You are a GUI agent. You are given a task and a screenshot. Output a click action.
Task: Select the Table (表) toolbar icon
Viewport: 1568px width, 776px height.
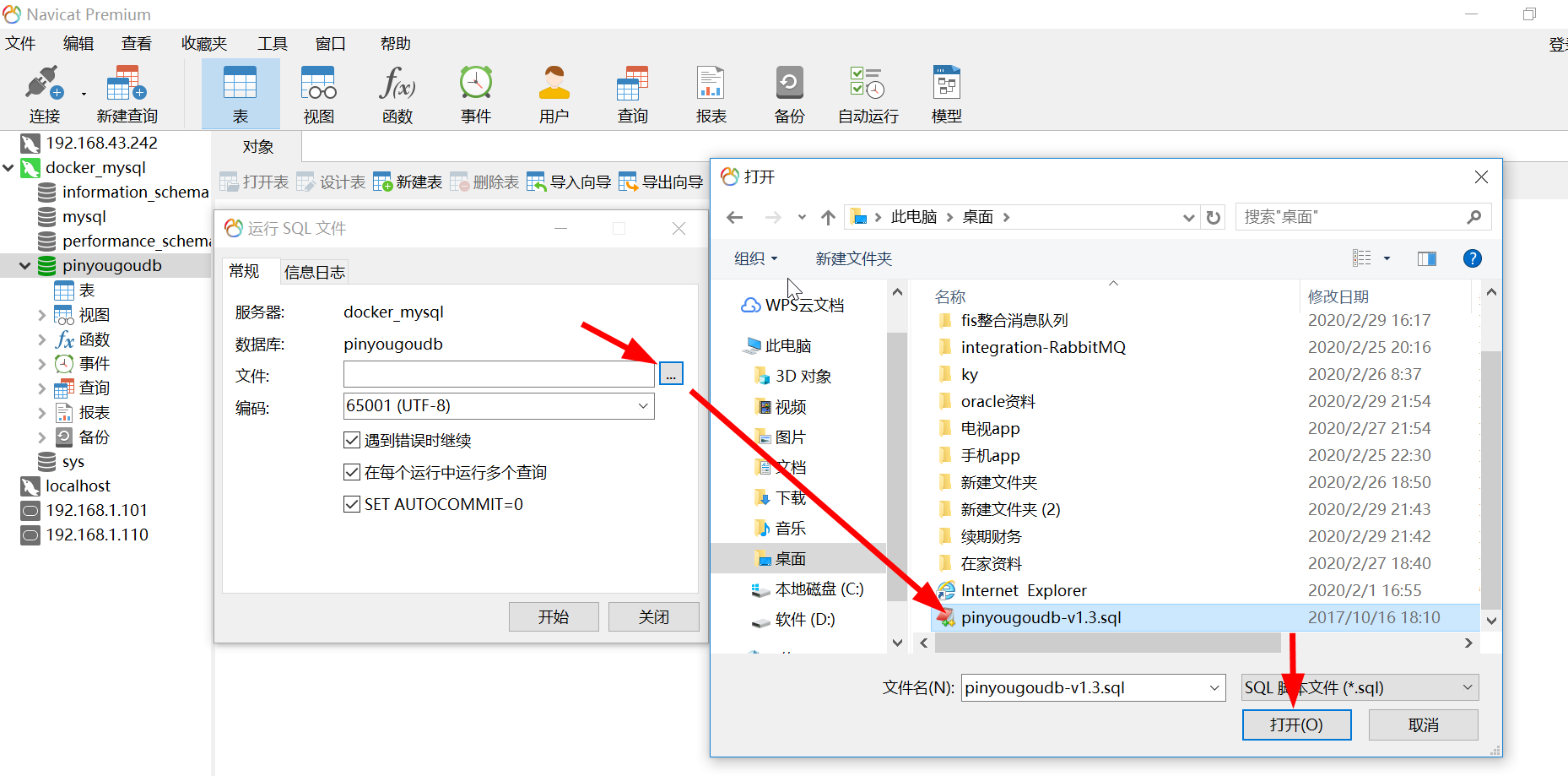[241, 94]
